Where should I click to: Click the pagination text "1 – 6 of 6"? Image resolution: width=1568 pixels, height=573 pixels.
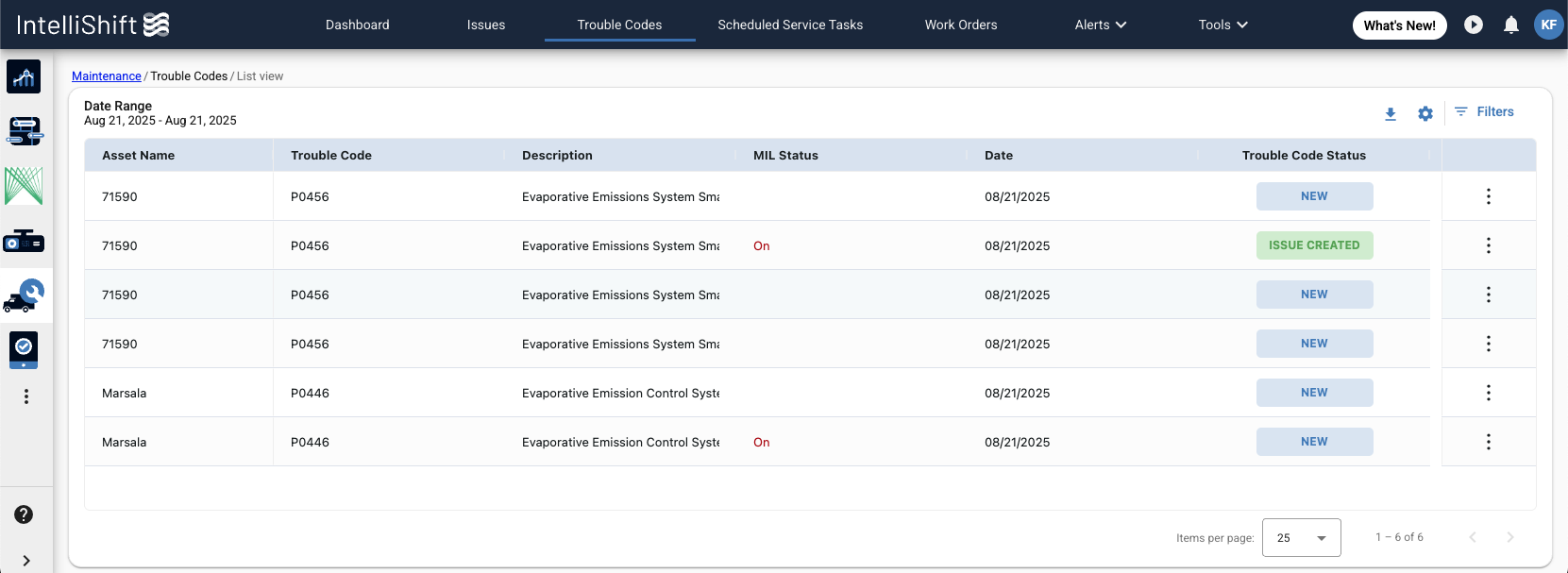click(x=1399, y=537)
